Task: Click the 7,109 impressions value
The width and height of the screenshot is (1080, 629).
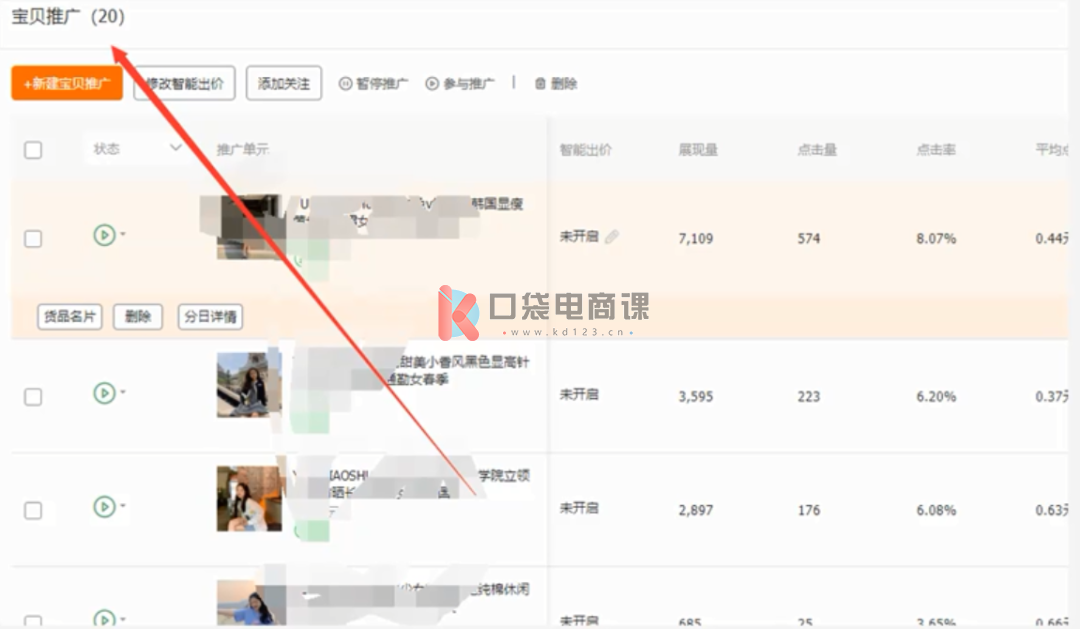Action: [696, 238]
